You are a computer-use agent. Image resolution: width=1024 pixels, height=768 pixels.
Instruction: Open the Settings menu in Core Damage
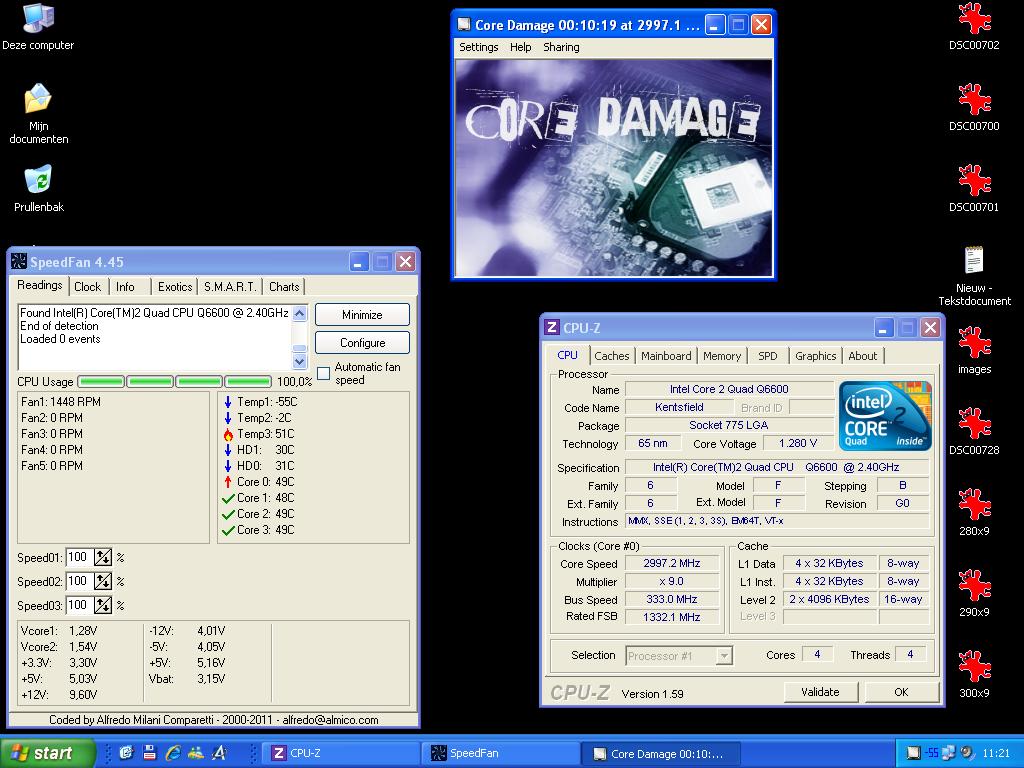coord(478,47)
